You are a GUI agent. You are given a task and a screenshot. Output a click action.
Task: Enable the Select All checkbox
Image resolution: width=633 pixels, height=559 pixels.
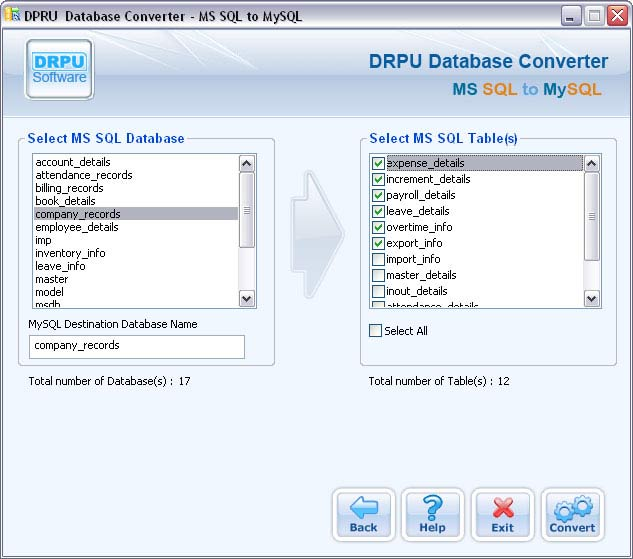pos(376,331)
